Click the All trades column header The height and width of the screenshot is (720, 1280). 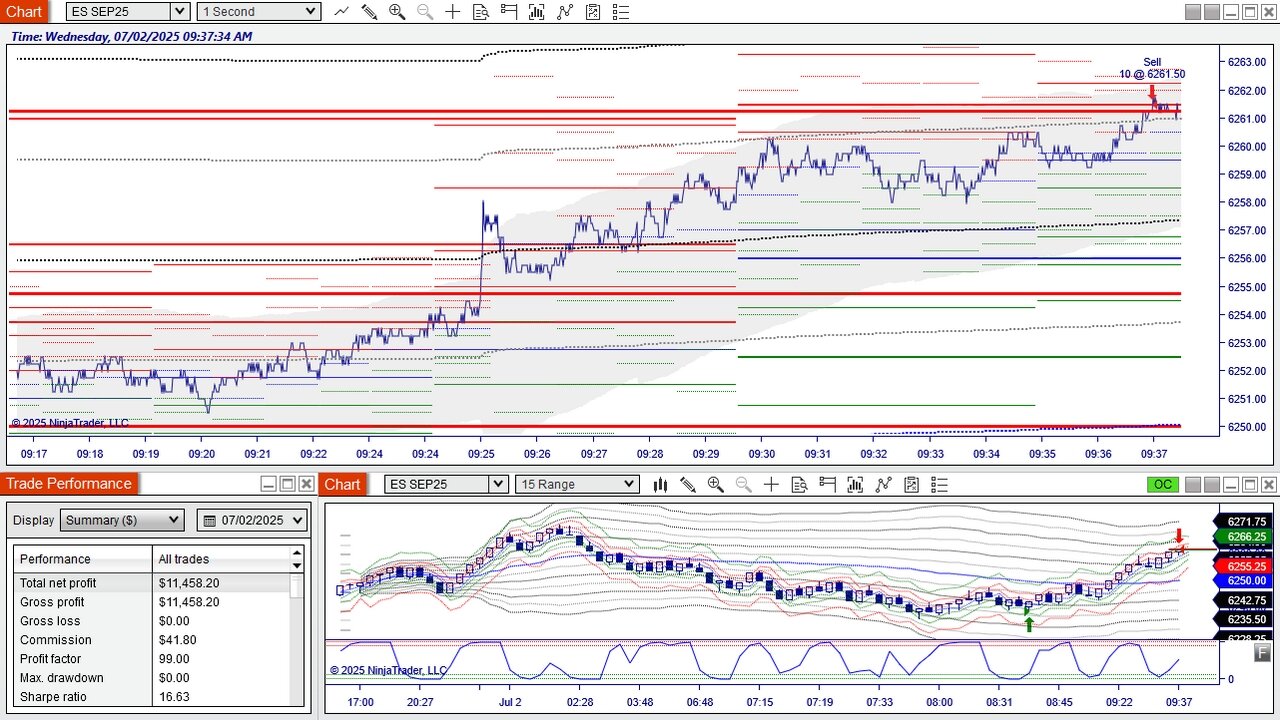tap(221, 559)
